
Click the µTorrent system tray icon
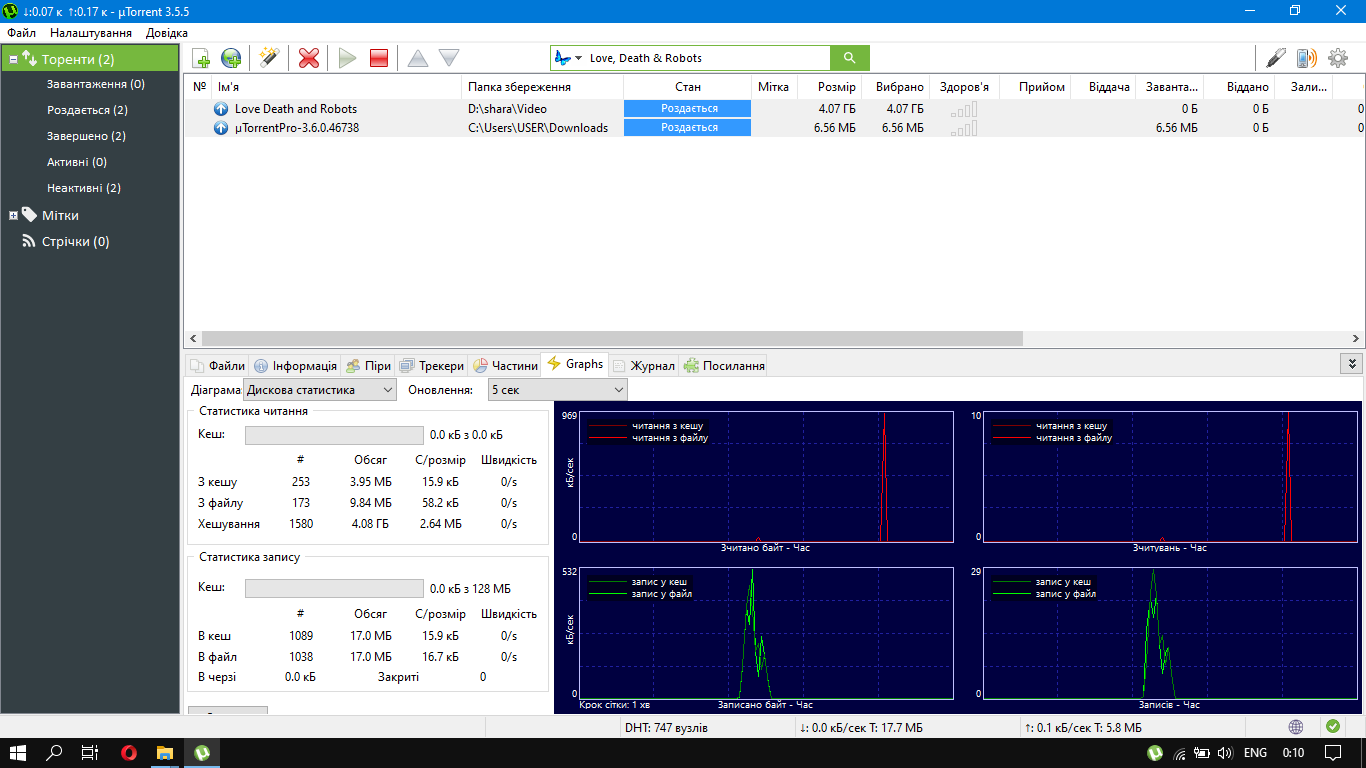(1155, 753)
